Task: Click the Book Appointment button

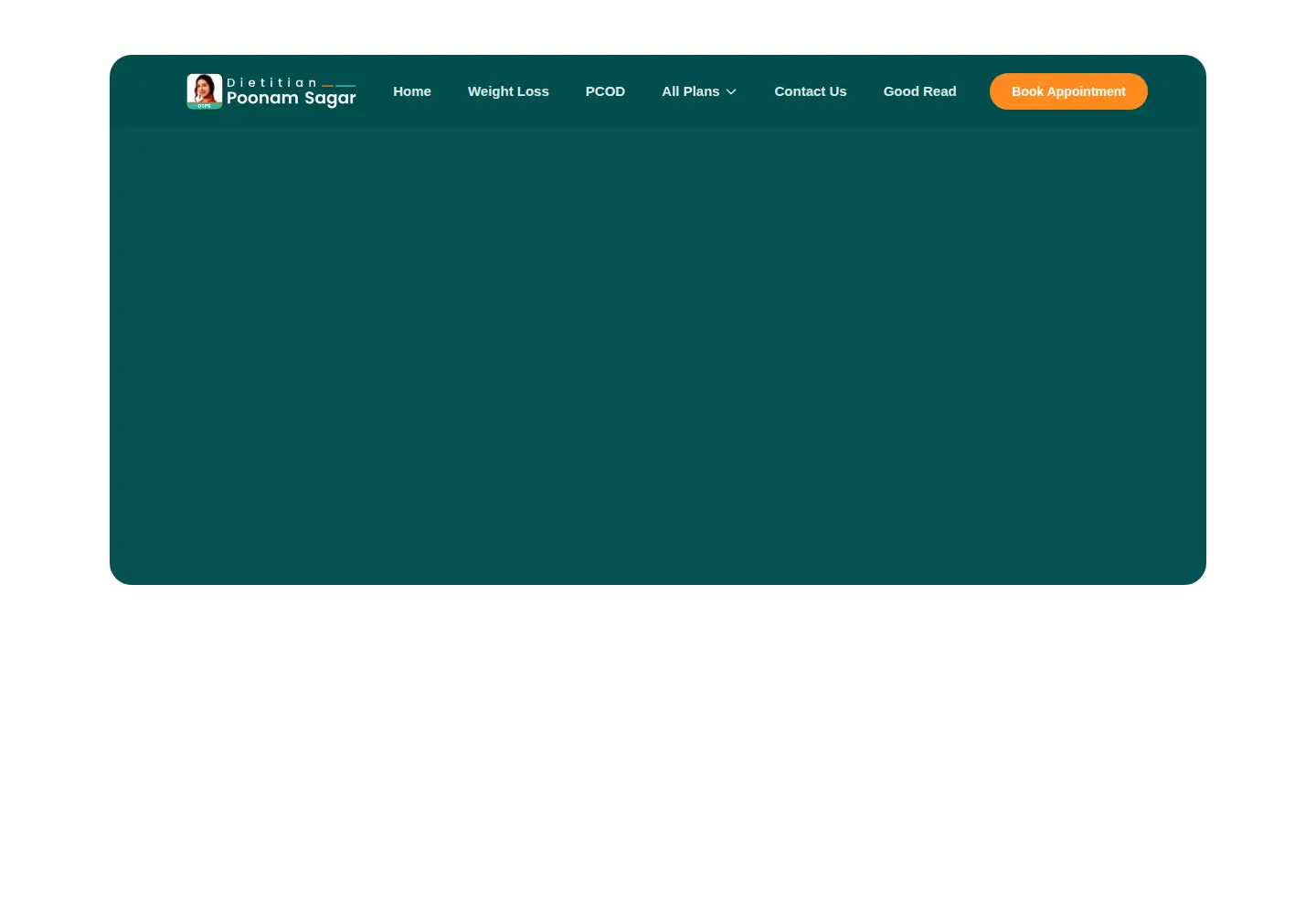Action: 1068,91
